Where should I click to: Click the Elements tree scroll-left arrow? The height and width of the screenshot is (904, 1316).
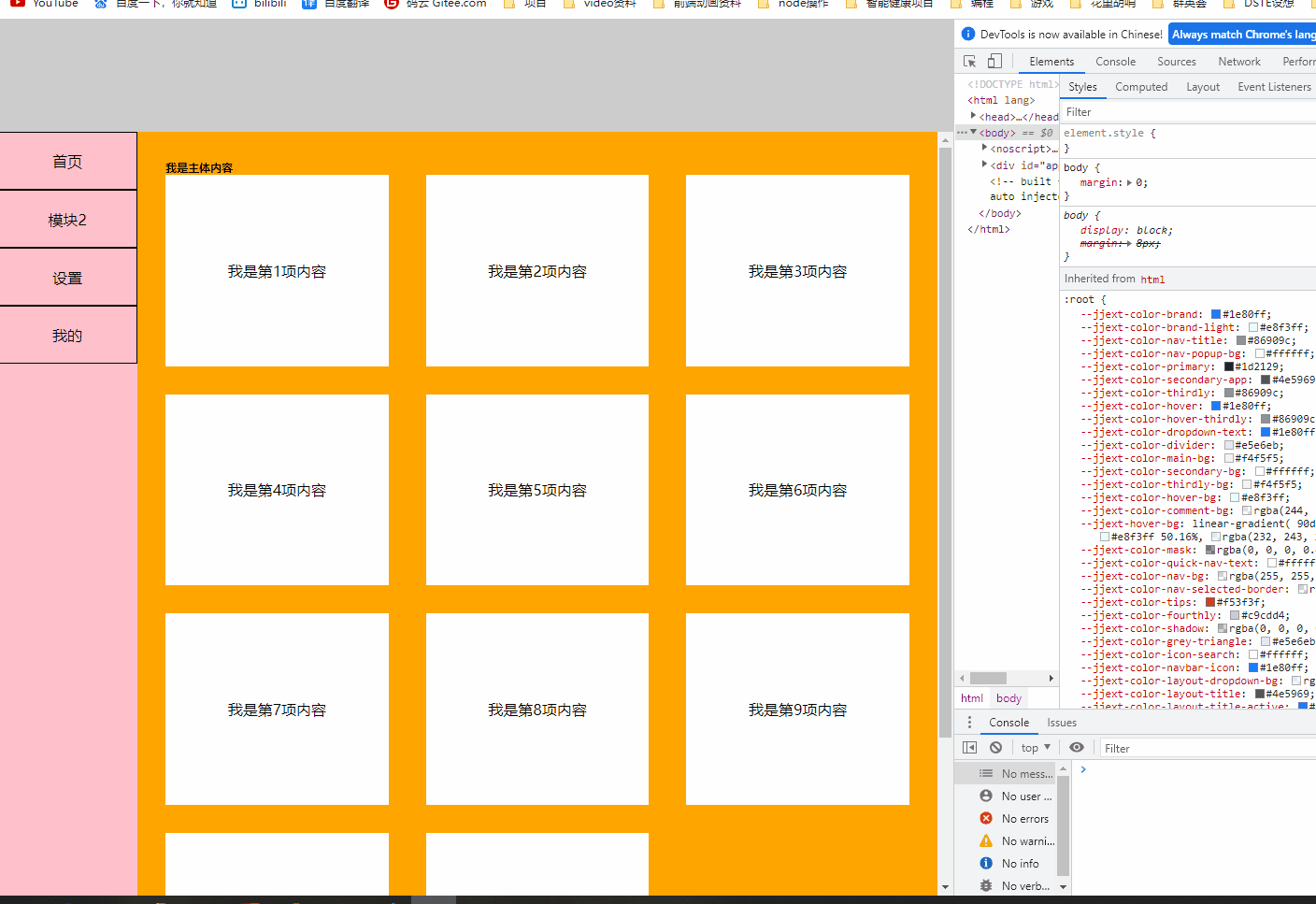pyautogui.click(x=962, y=679)
